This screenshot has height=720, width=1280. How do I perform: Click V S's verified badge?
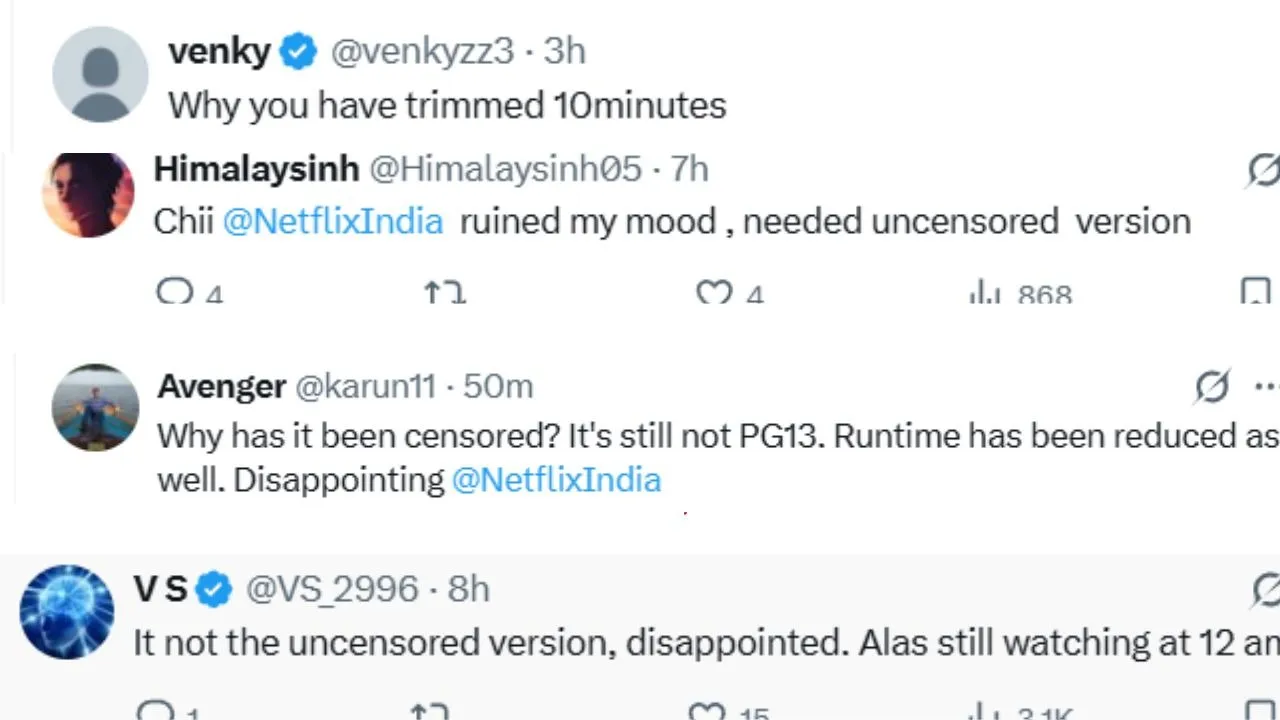point(213,590)
